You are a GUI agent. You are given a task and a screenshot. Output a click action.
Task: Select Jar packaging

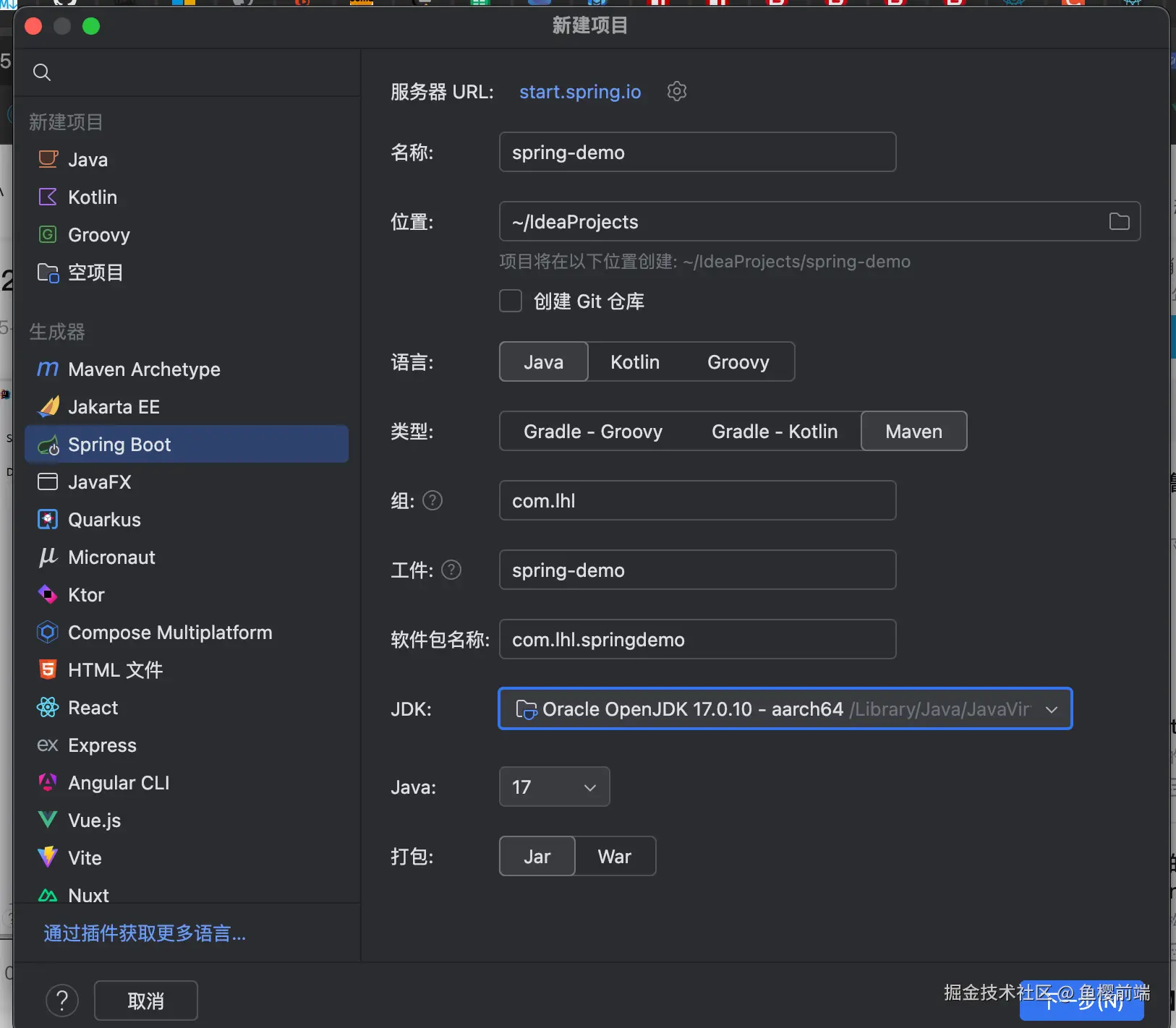pos(537,856)
